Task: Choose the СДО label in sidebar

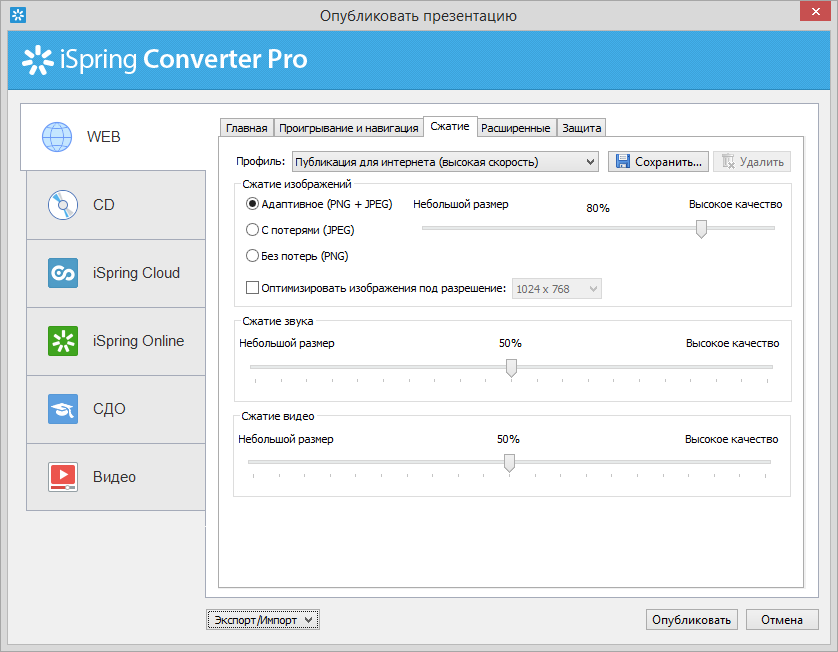Action: pyautogui.click(x=109, y=409)
